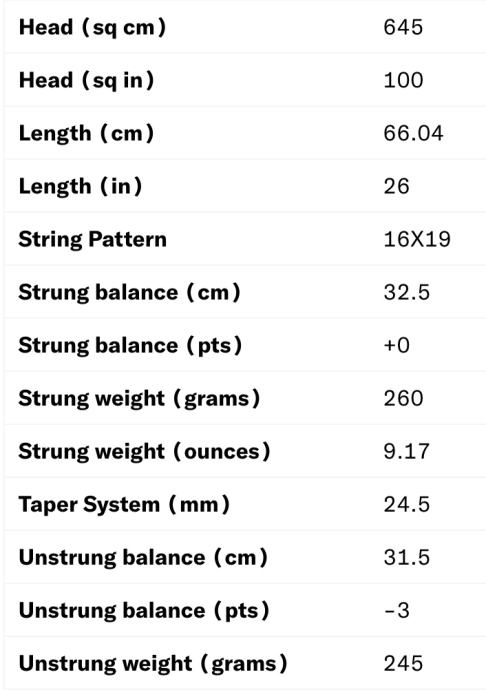The height and width of the screenshot is (690, 486).
Task: Select the 31.5 unstrung balance value
Action: (407, 558)
